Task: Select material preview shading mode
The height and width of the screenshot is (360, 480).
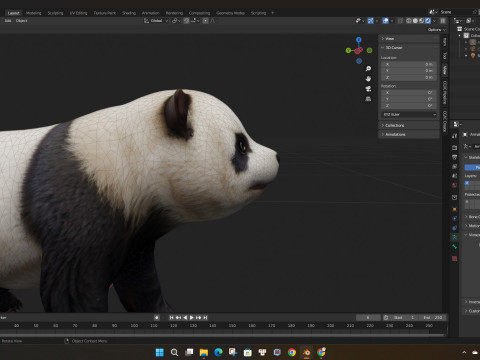Action: 421,21
